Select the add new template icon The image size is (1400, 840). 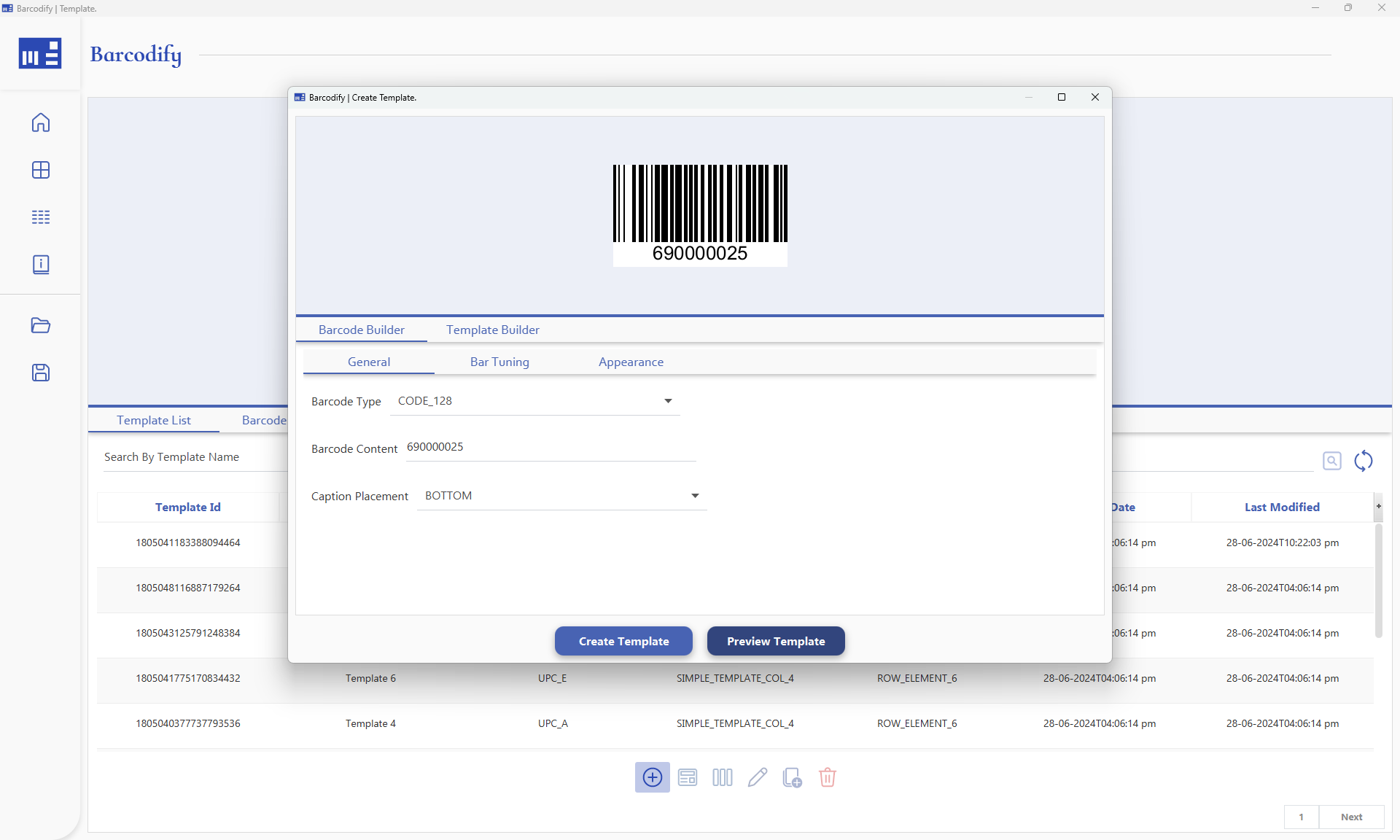[652, 777]
